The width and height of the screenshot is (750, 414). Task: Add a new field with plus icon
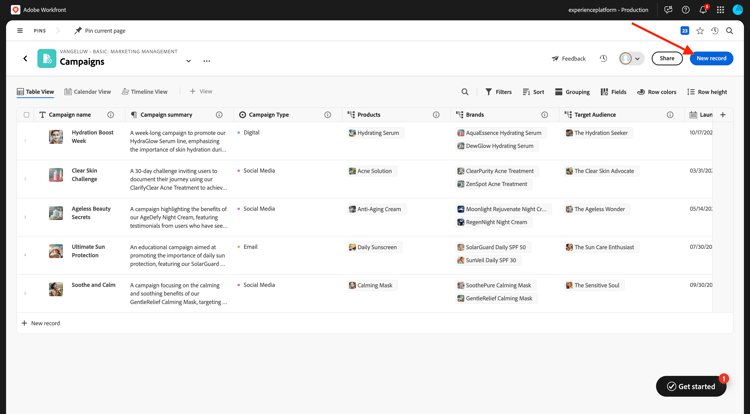[723, 115]
